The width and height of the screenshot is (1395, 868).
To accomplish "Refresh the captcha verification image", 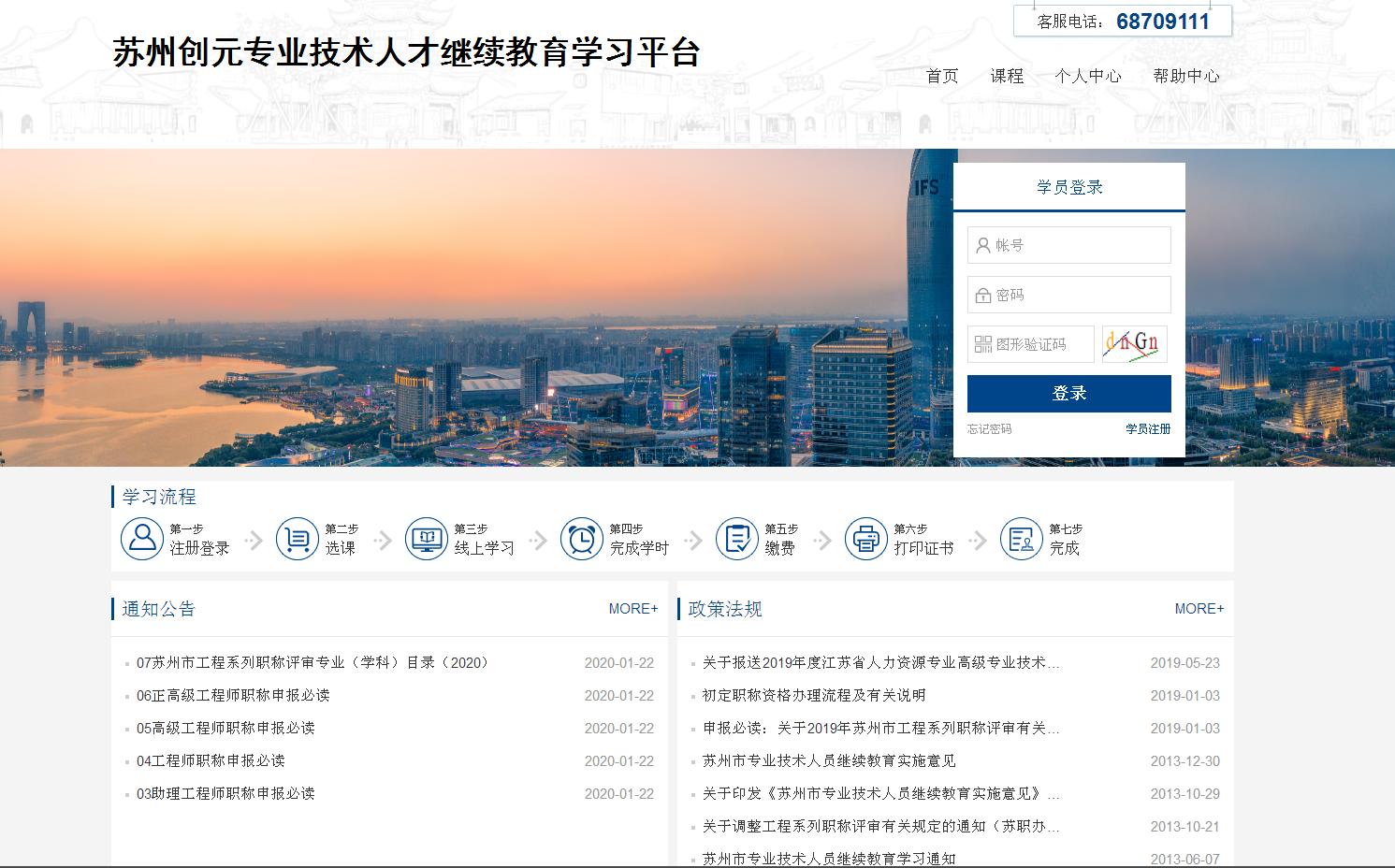I will tap(1134, 344).
